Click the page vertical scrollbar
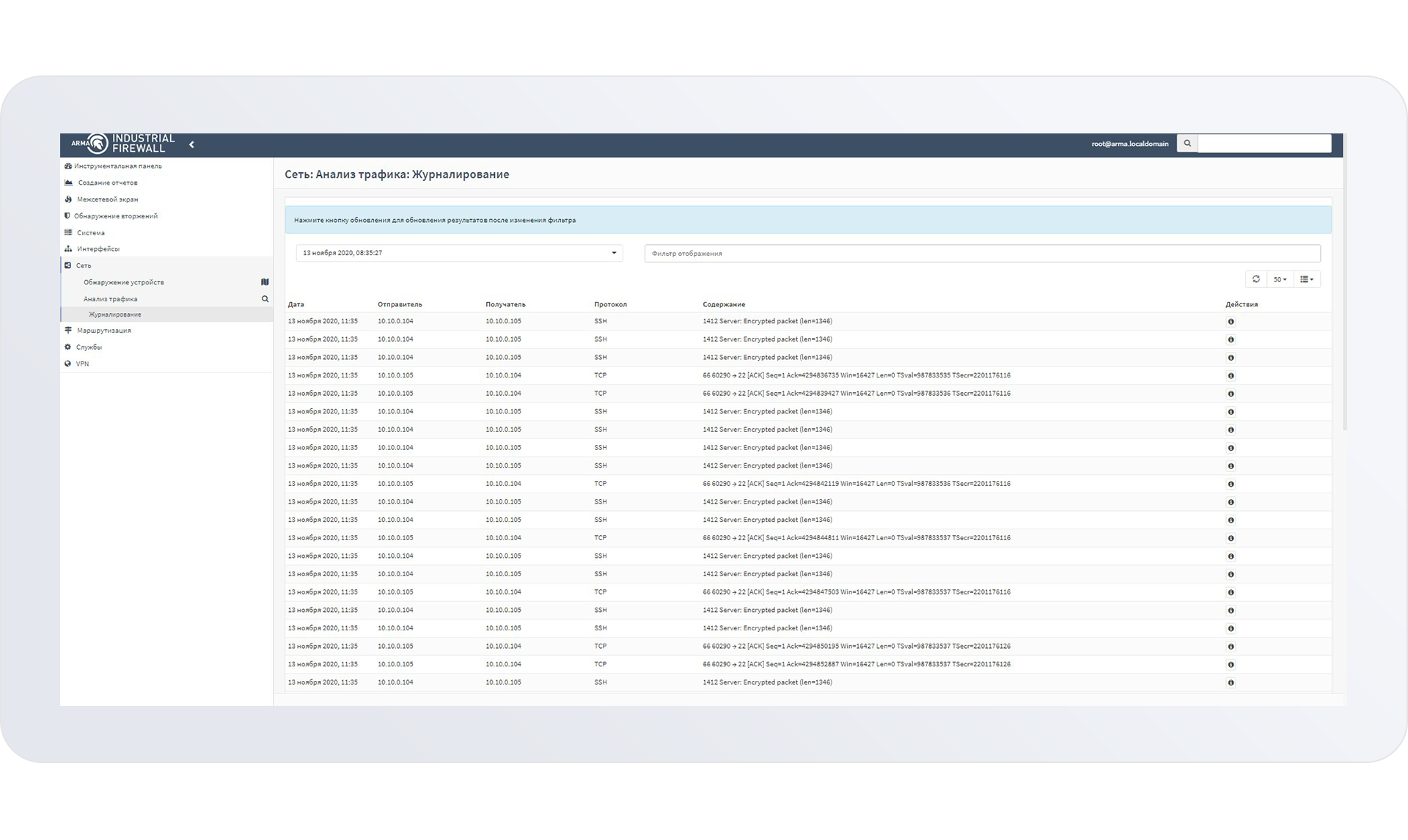This screenshot has width=1408, height=840. tap(1344, 293)
